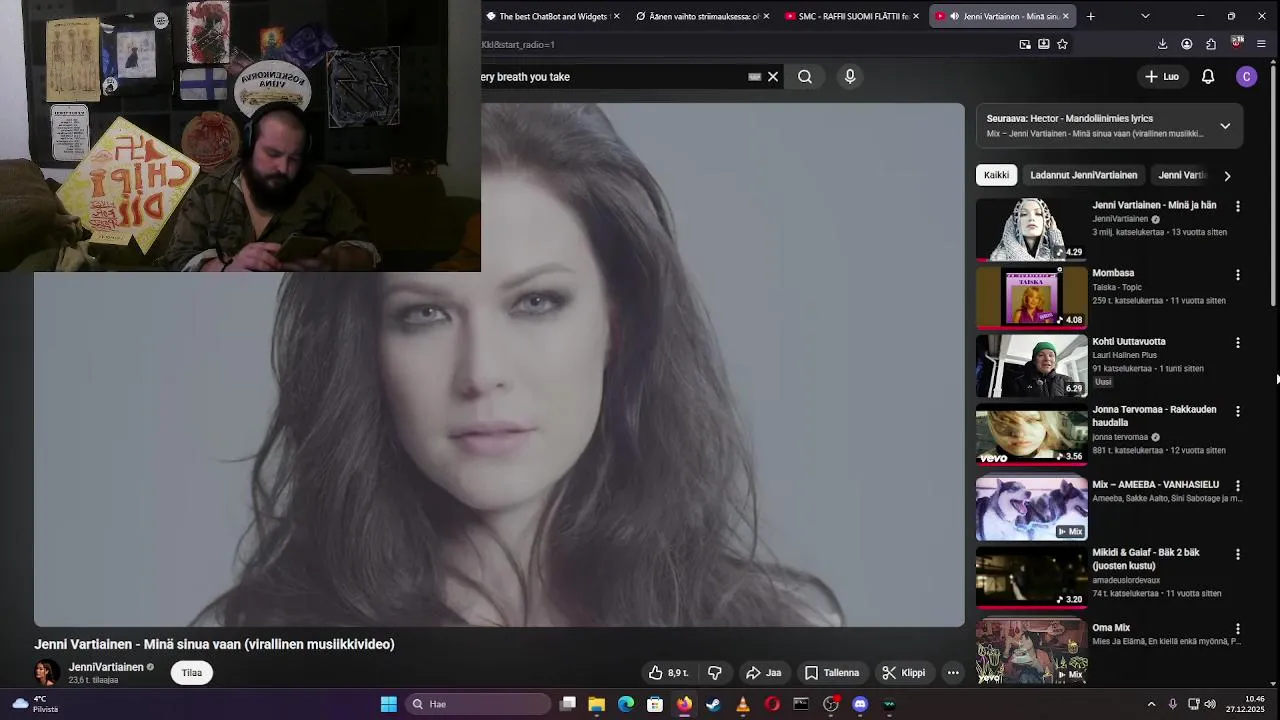
Task: Open volume control in system tray
Action: pos(1208,704)
